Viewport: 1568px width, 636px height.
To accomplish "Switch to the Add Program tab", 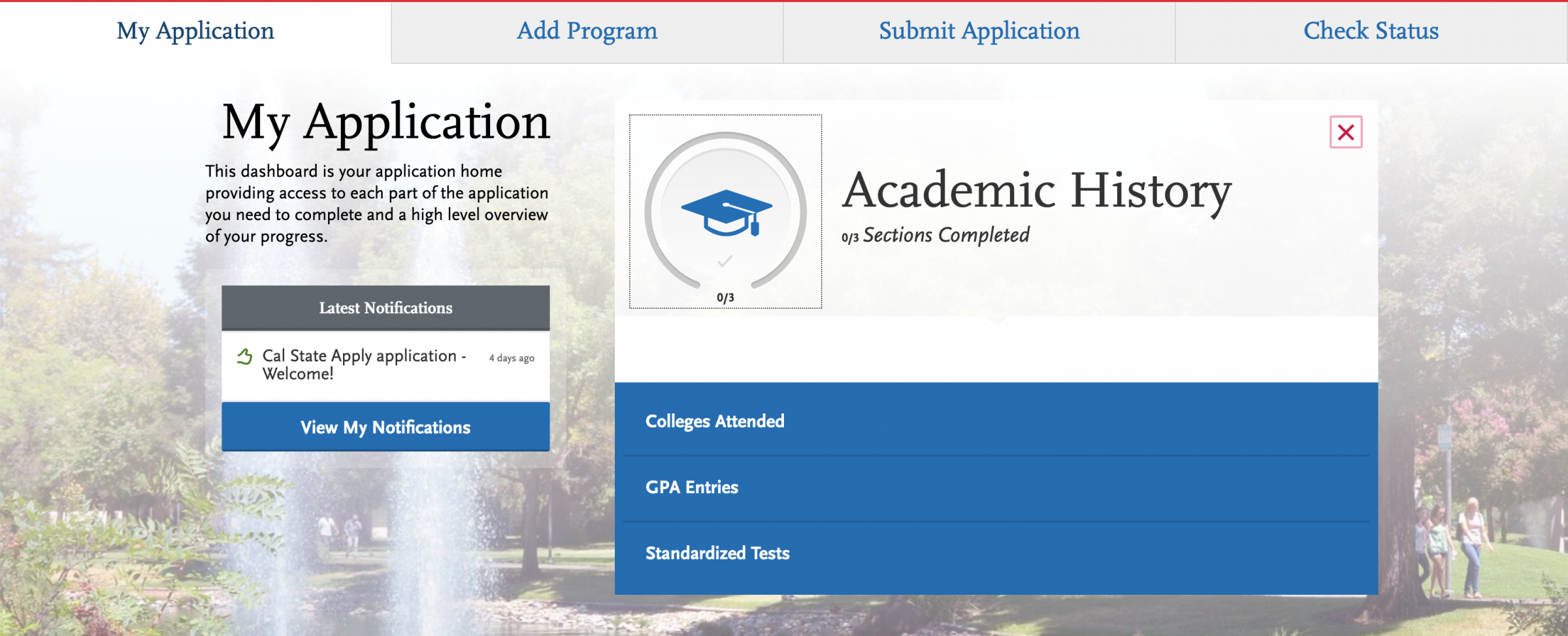I will point(586,31).
